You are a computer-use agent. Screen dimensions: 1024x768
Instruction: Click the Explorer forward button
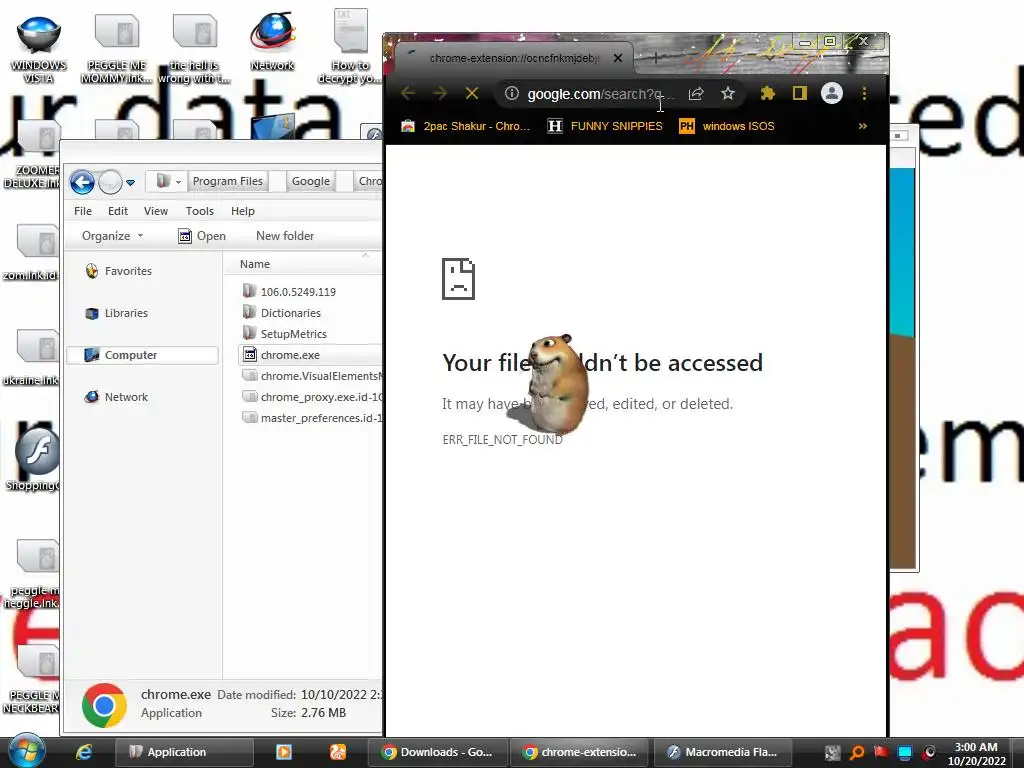[x=110, y=182]
